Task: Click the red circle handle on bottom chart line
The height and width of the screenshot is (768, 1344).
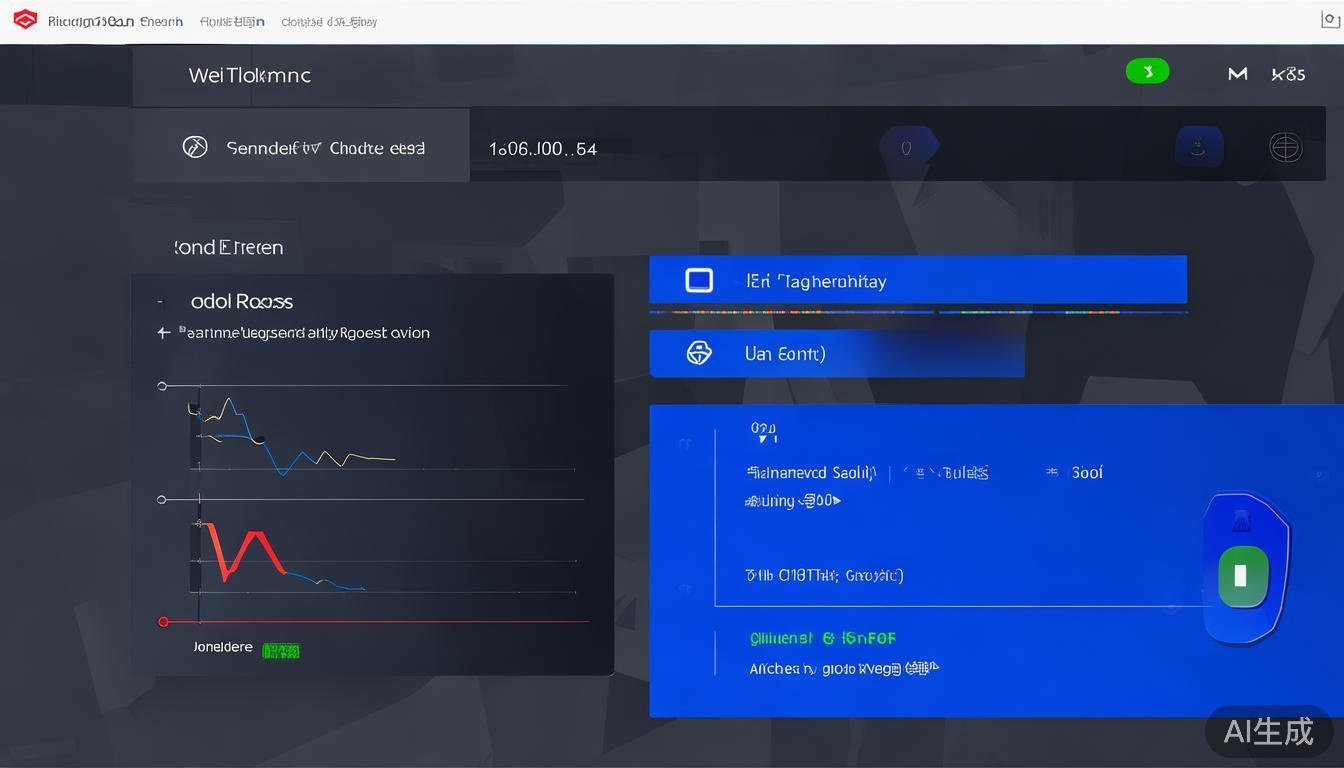Action: pos(163,622)
